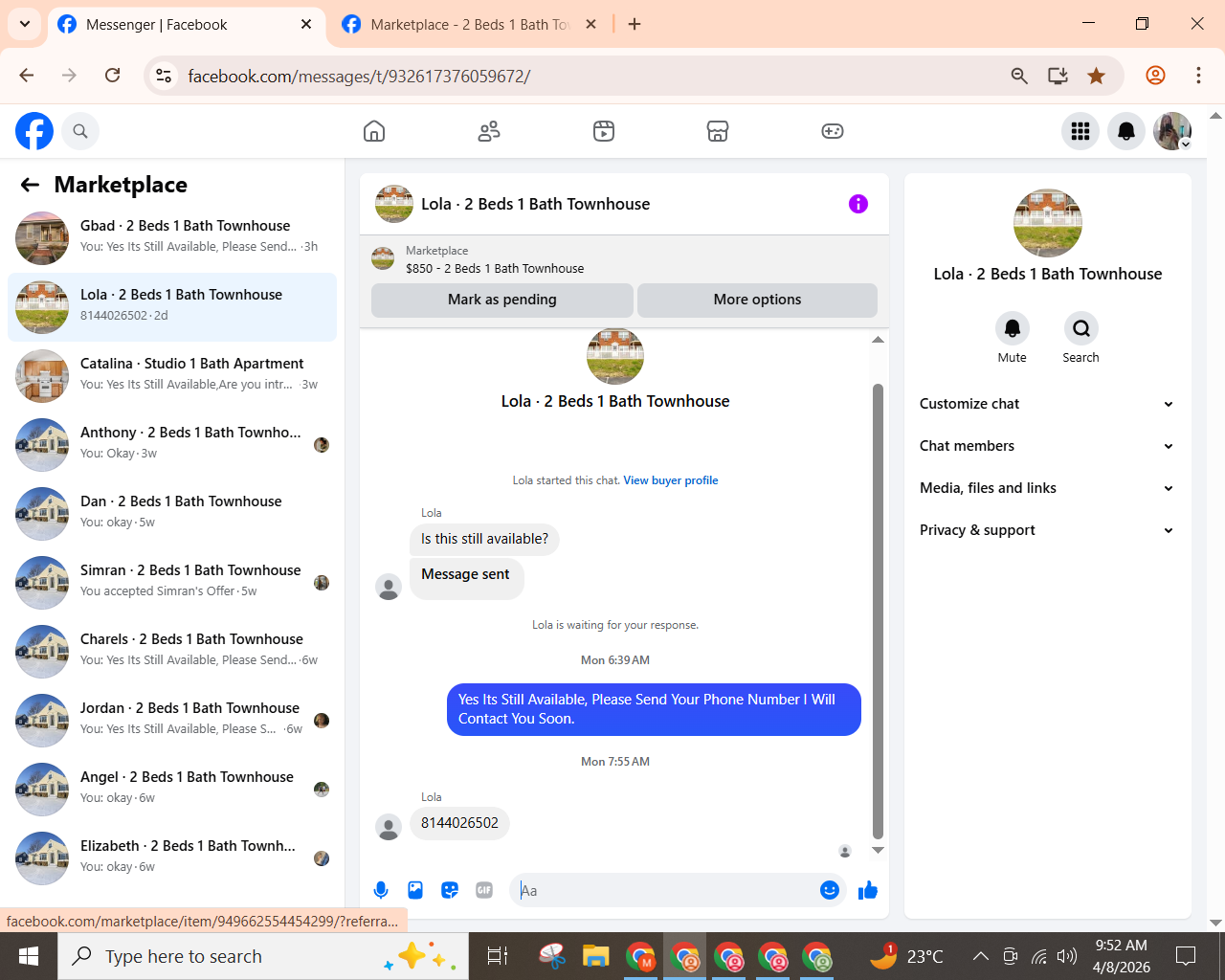The width and height of the screenshot is (1225, 980).
Task: Choose a sticker icon
Action: tap(450, 890)
